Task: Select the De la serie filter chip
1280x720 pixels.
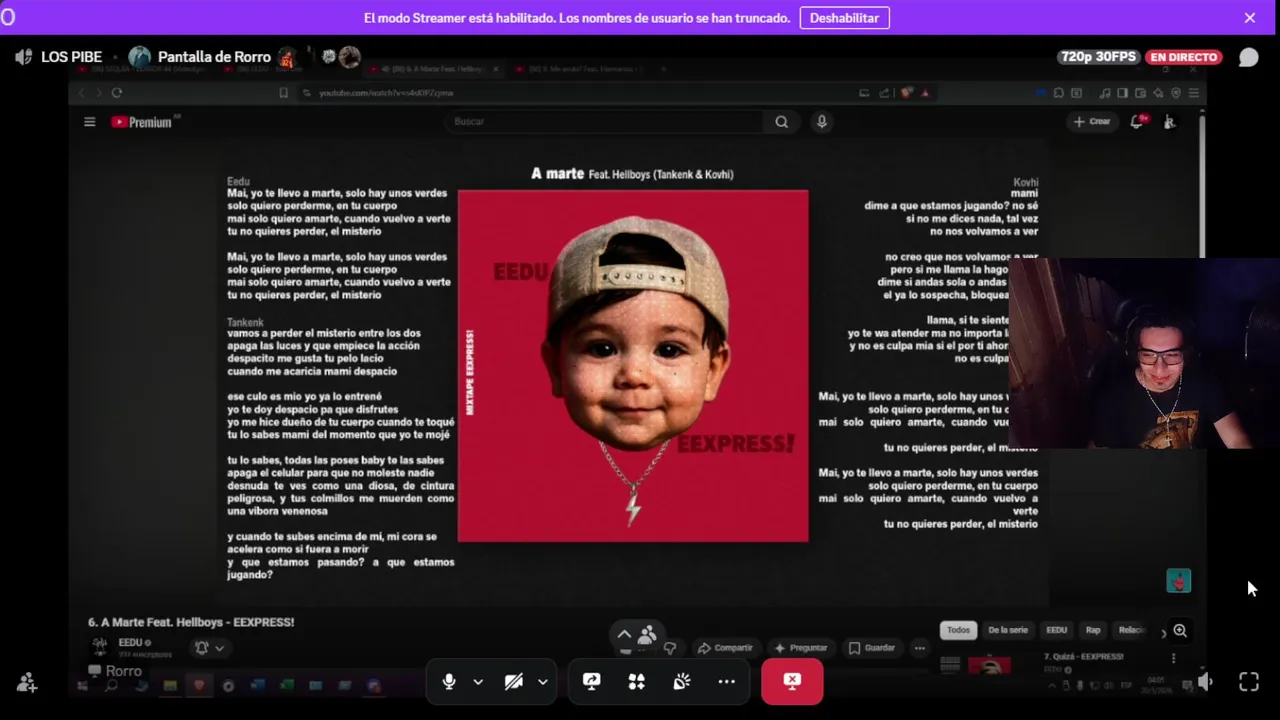Action: coord(1007,631)
